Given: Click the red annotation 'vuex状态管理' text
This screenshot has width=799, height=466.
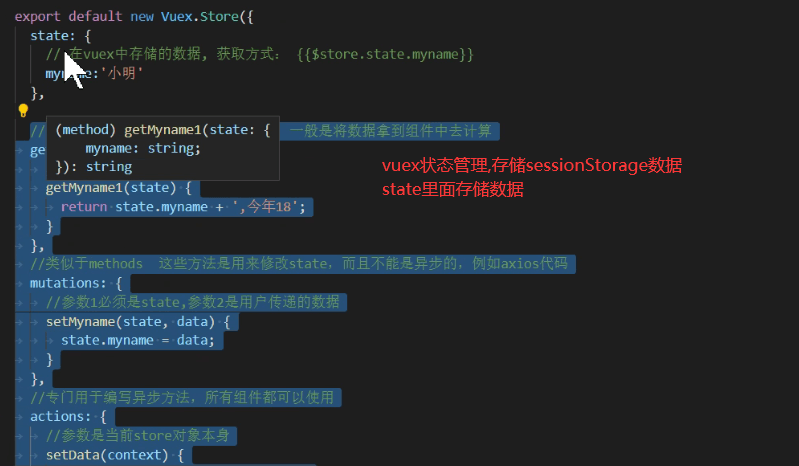Looking at the screenshot, I should (x=435, y=166).
